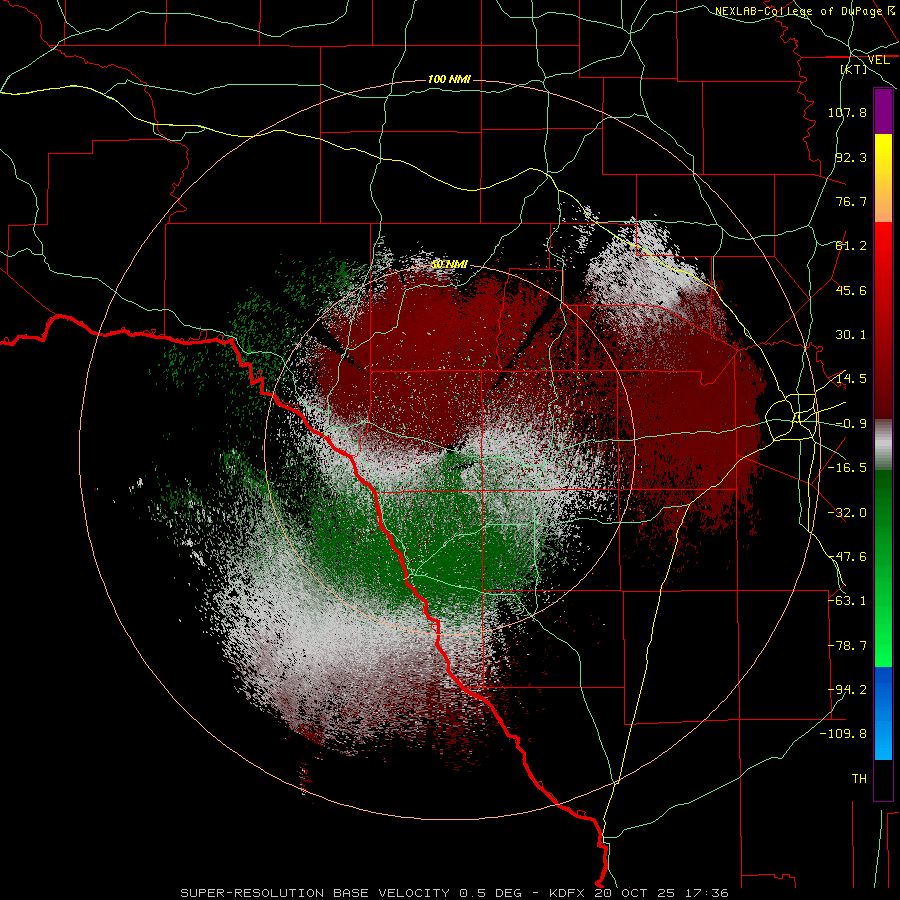Click the SUPER-RESOLUTION BASE VELOCITY caption at bottom
900x900 pixels.
point(454,893)
